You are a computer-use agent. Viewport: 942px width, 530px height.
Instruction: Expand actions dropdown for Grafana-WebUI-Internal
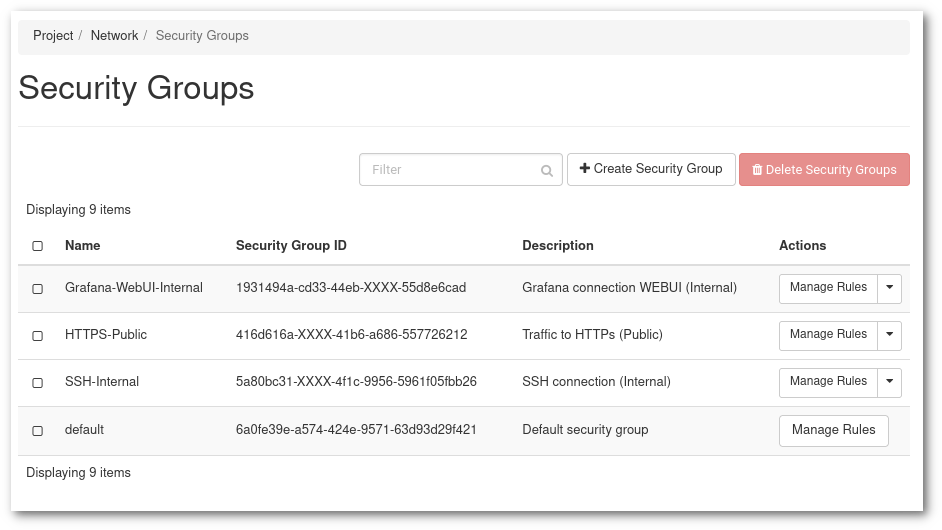point(889,288)
